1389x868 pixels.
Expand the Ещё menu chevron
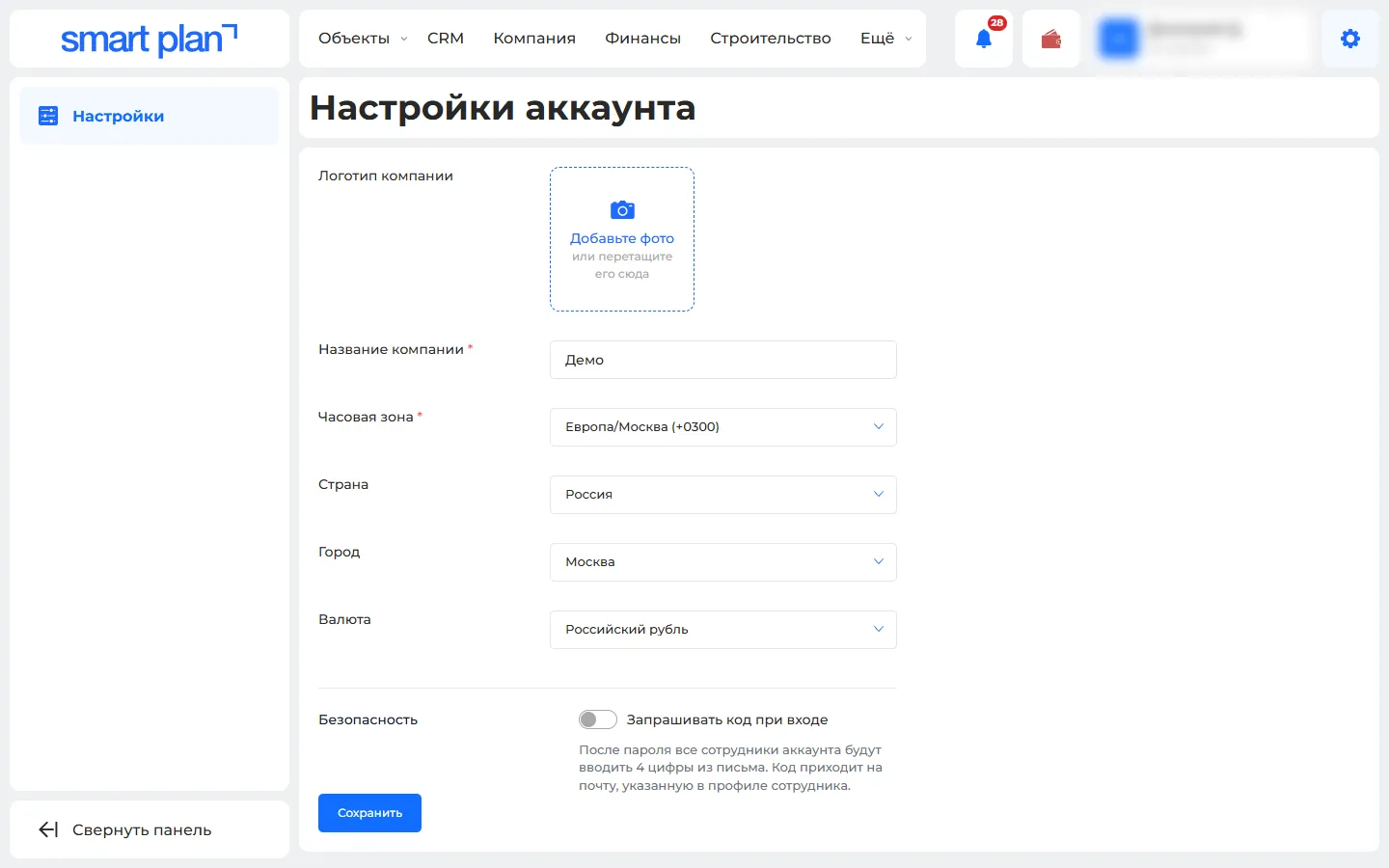click(x=909, y=40)
